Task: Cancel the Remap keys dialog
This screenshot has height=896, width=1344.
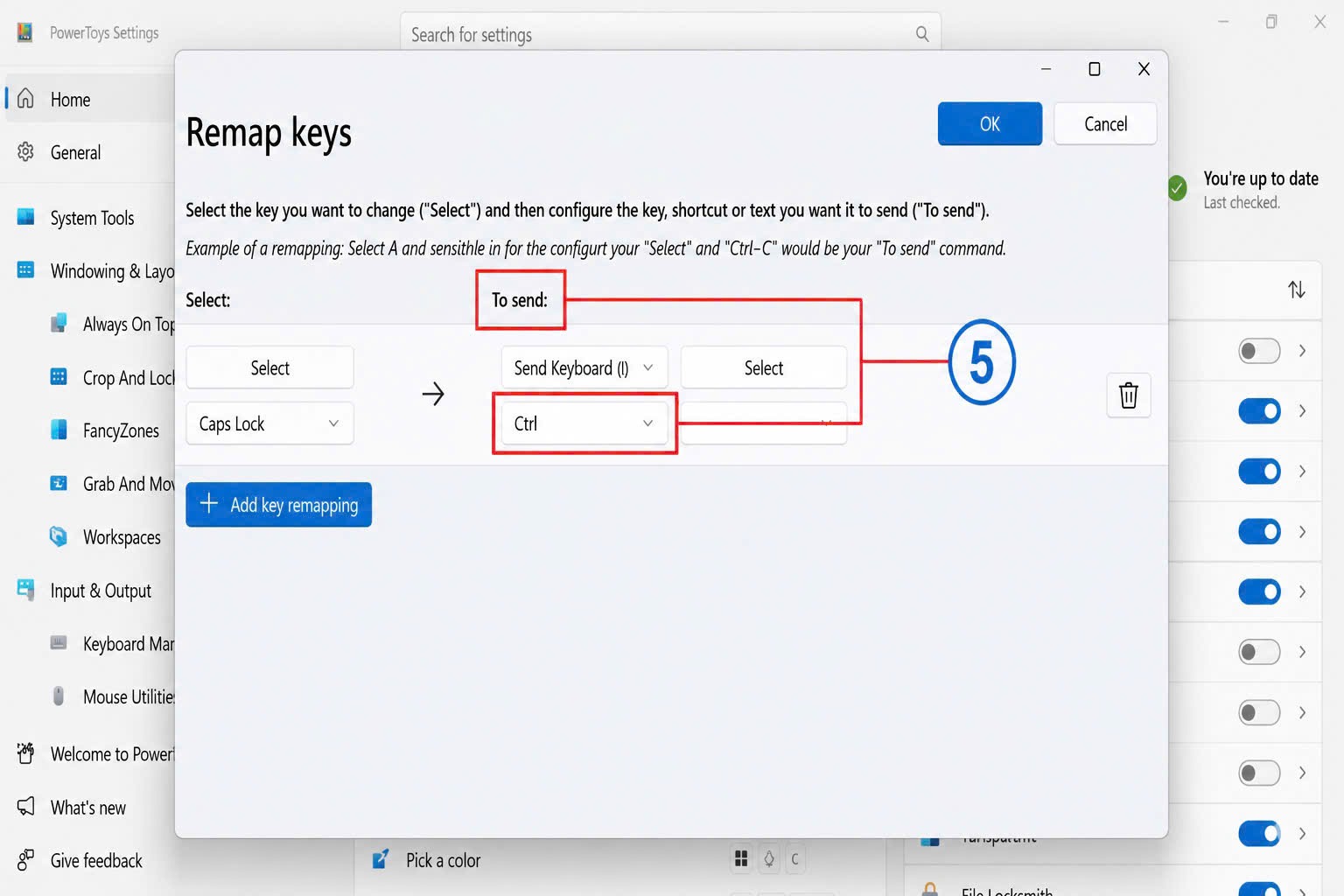Action: tap(1105, 124)
